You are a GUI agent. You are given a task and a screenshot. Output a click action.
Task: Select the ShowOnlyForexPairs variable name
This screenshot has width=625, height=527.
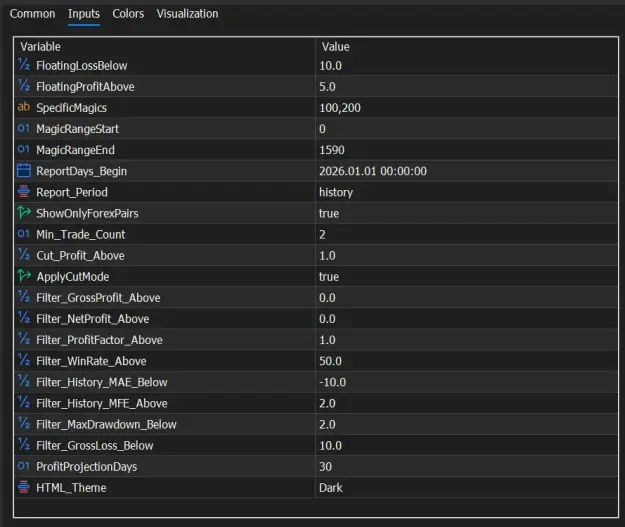(87, 213)
